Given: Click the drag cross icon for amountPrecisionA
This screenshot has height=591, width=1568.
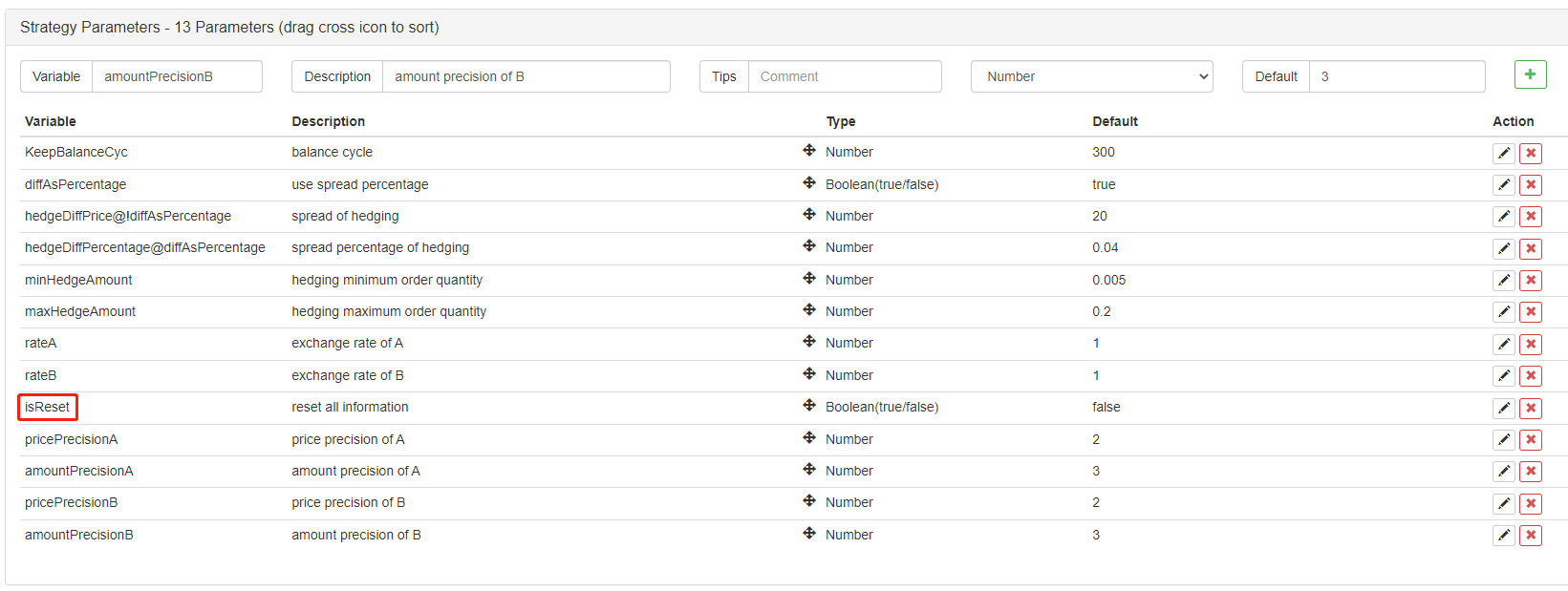Looking at the screenshot, I should (x=809, y=470).
